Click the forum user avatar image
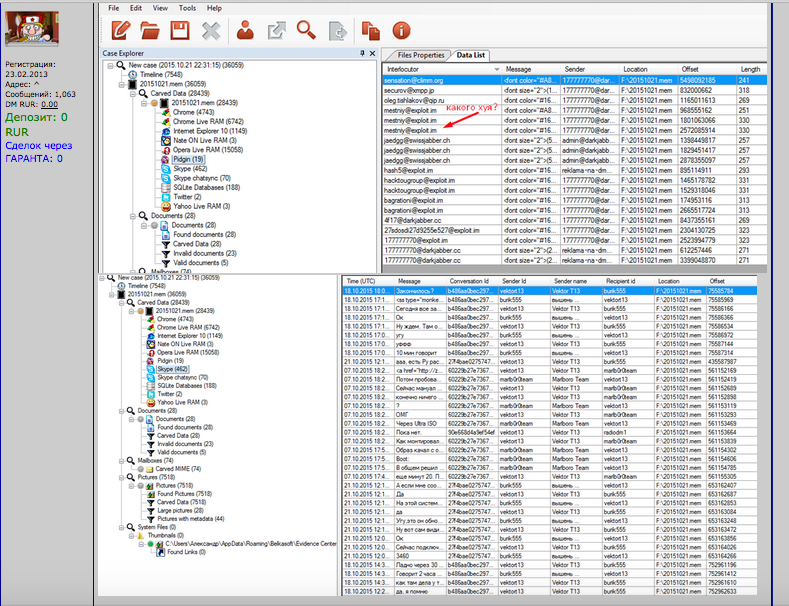Image resolution: width=789 pixels, height=606 pixels. click(x=32, y=29)
